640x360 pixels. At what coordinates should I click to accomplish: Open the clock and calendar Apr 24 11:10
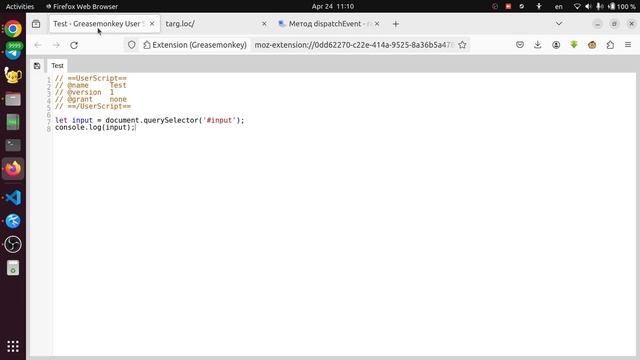(333, 7)
